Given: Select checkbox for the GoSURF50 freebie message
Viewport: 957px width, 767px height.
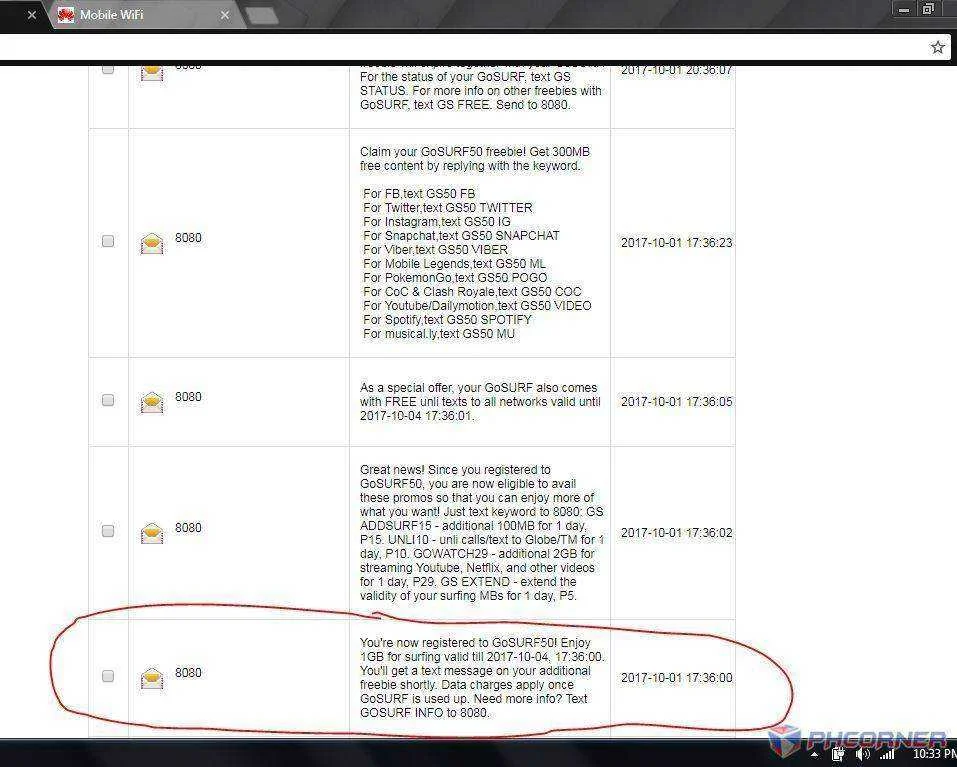Looking at the screenshot, I should click(108, 241).
